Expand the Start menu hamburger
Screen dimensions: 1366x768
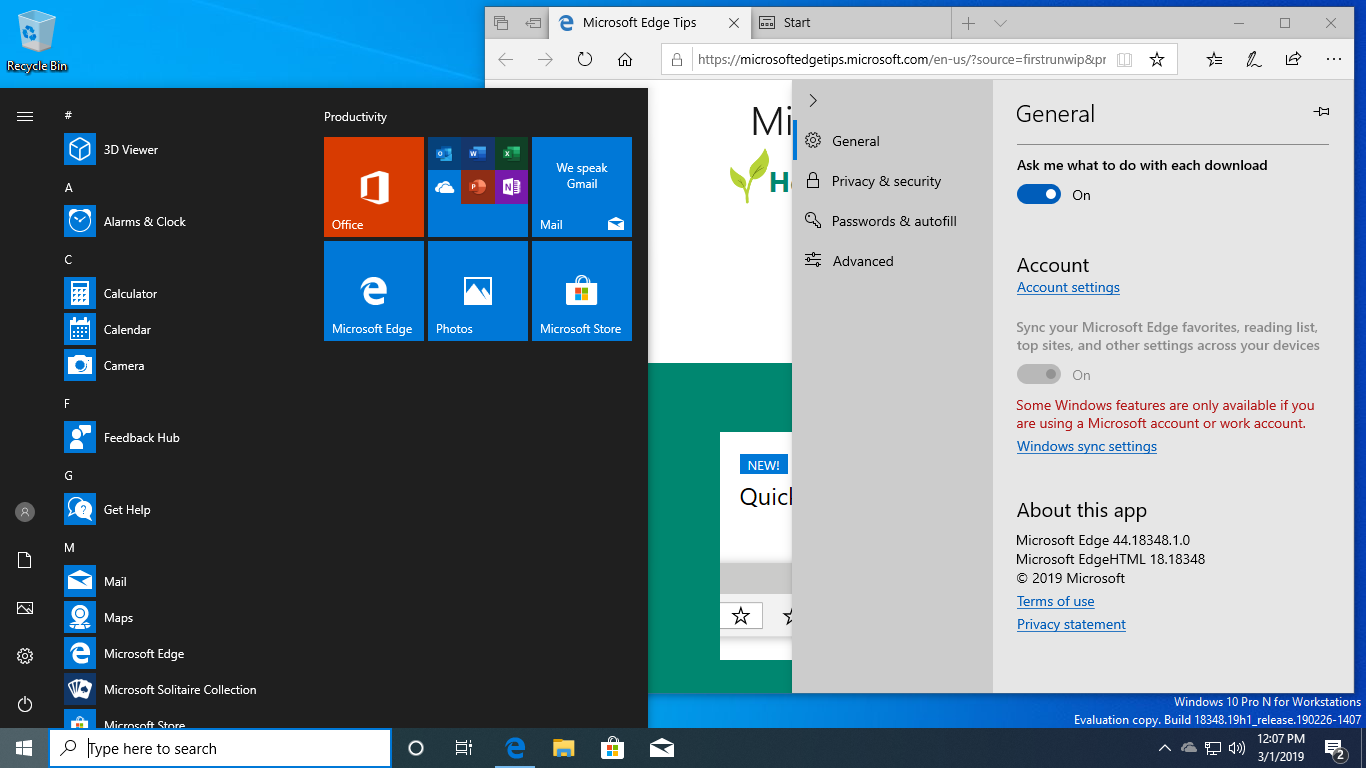point(25,116)
